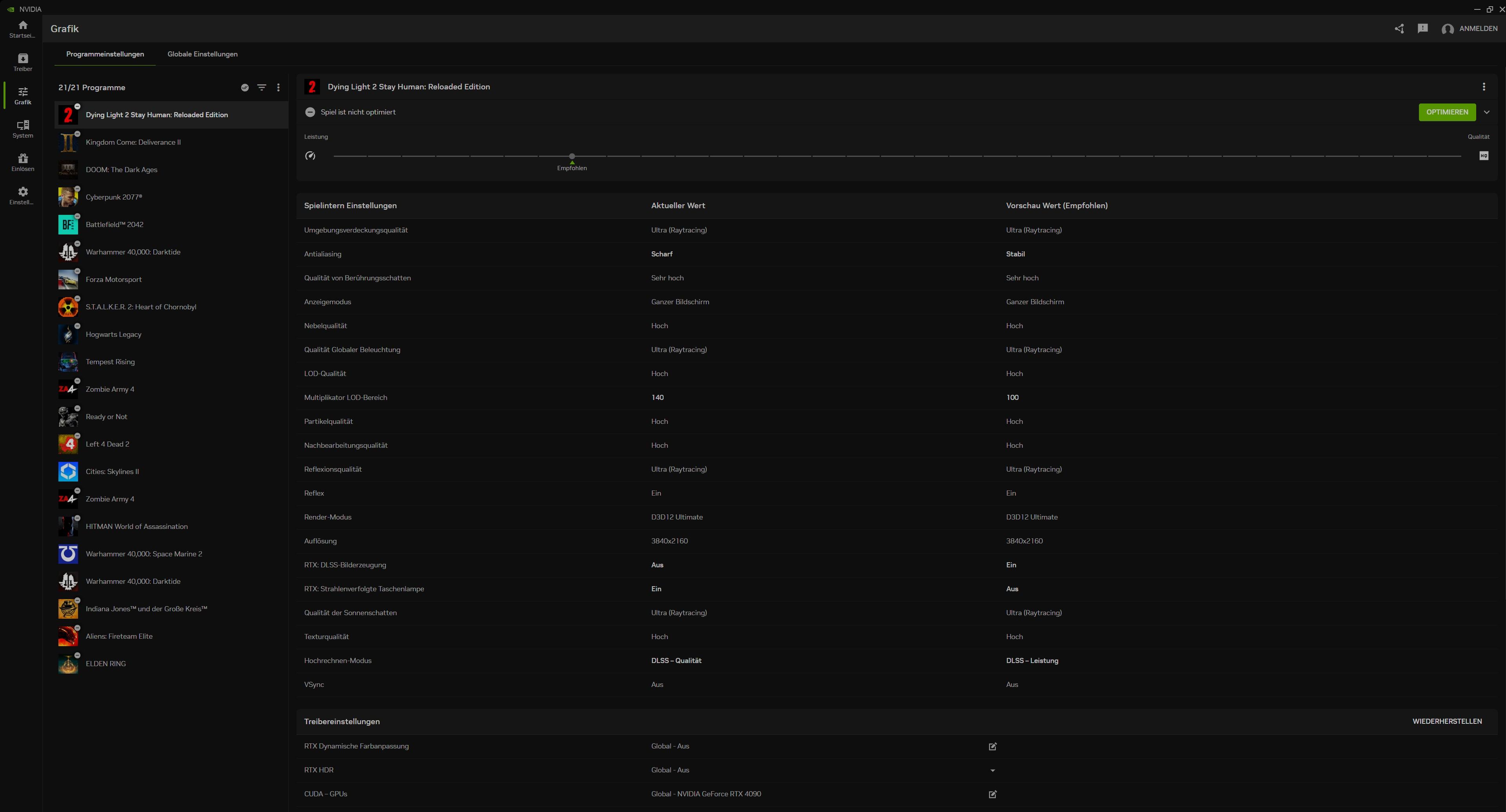Select Aliens: Fireteam Elite entry

click(171, 637)
